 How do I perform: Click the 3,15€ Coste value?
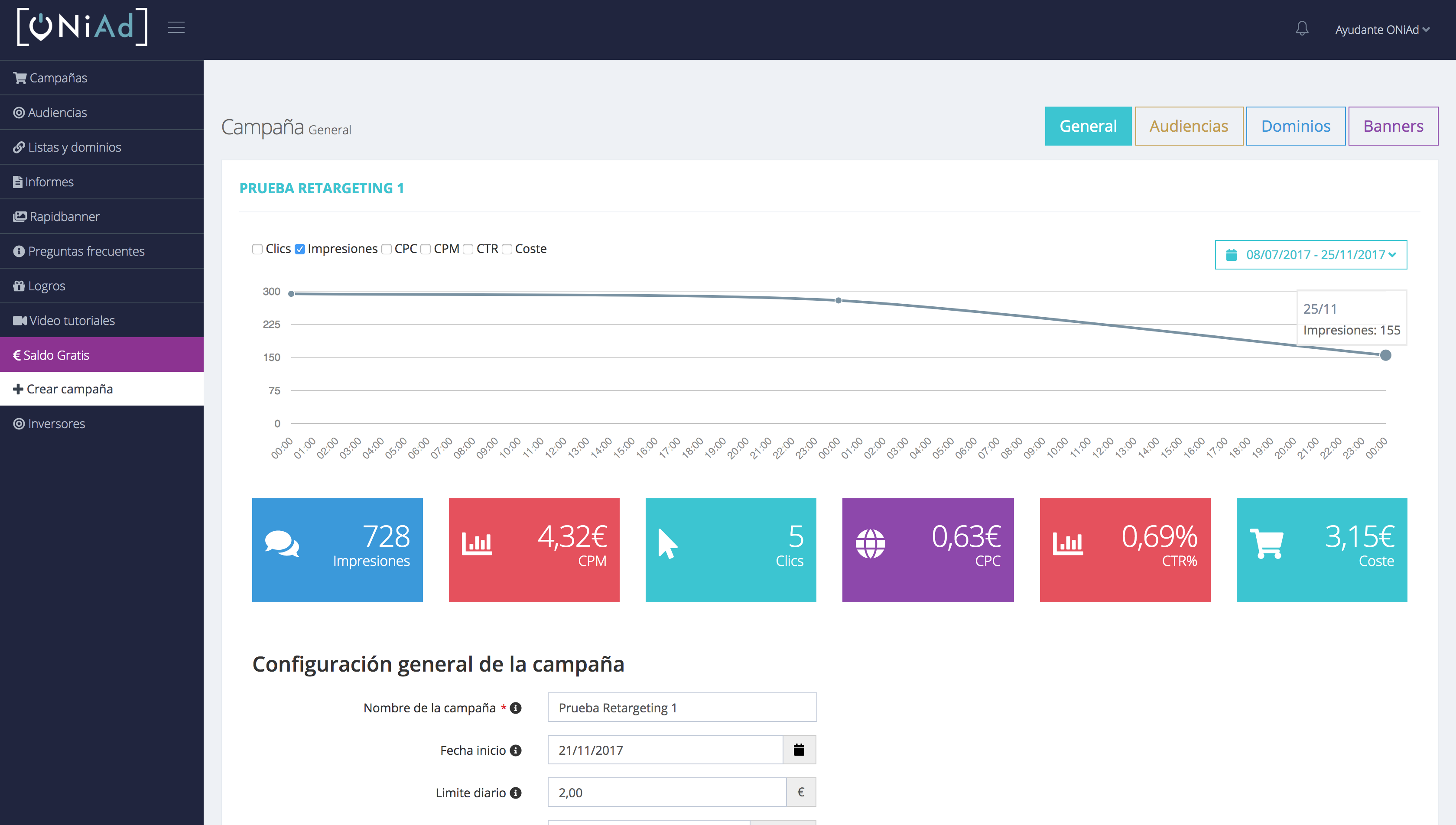[x=1360, y=536]
